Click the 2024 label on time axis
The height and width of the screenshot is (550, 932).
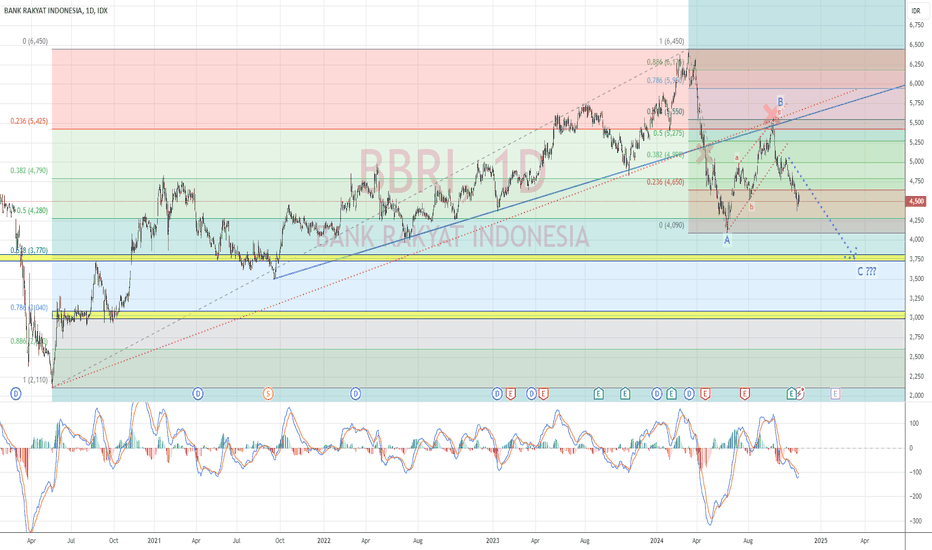tap(657, 541)
